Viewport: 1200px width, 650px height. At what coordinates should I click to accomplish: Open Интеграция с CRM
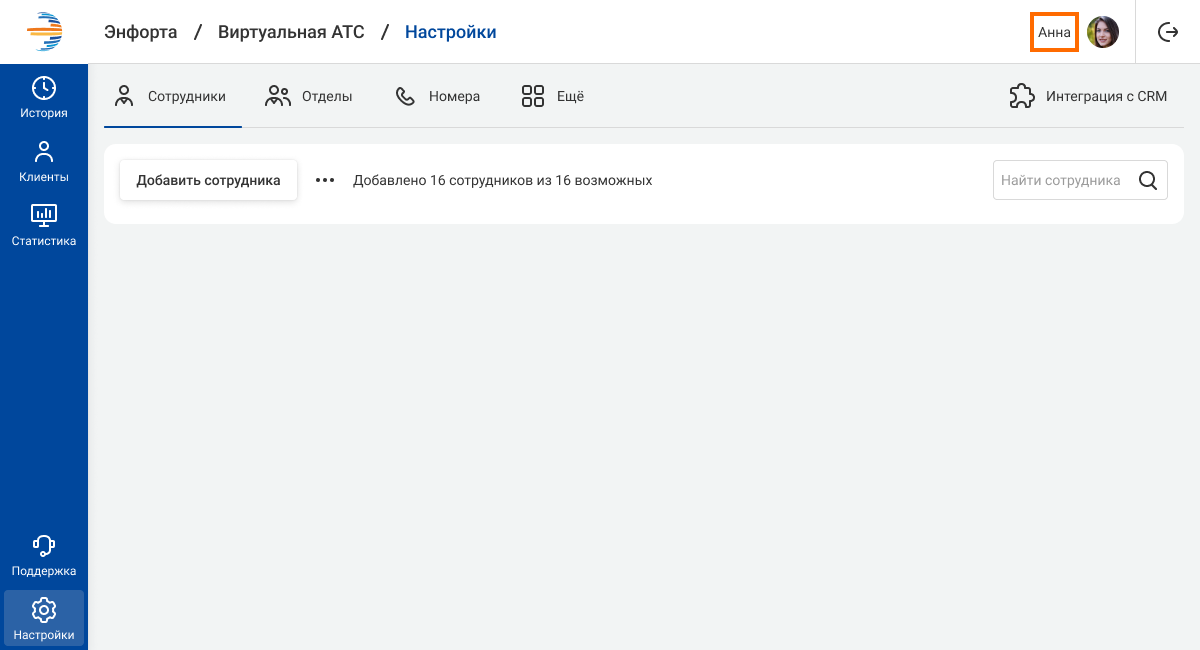(x=1088, y=97)
